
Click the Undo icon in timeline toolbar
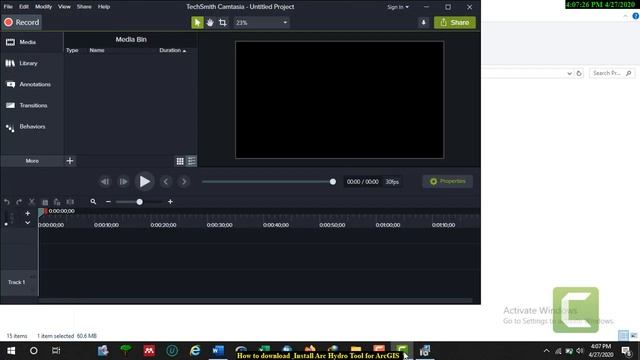point(7,202)
